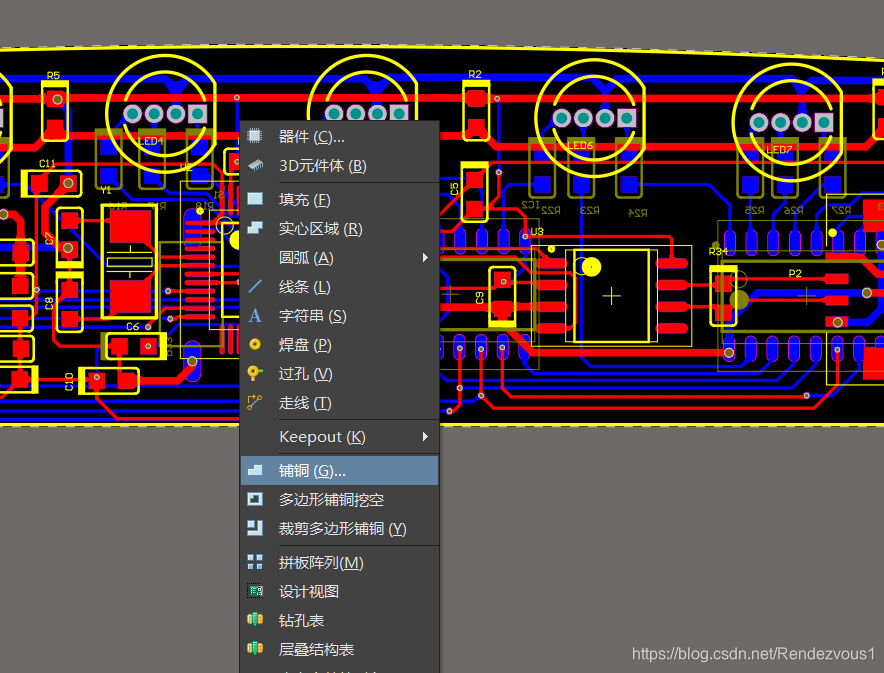Select 裁剪多边形铺铜 (Y) menu entry

tap(339, 528)
